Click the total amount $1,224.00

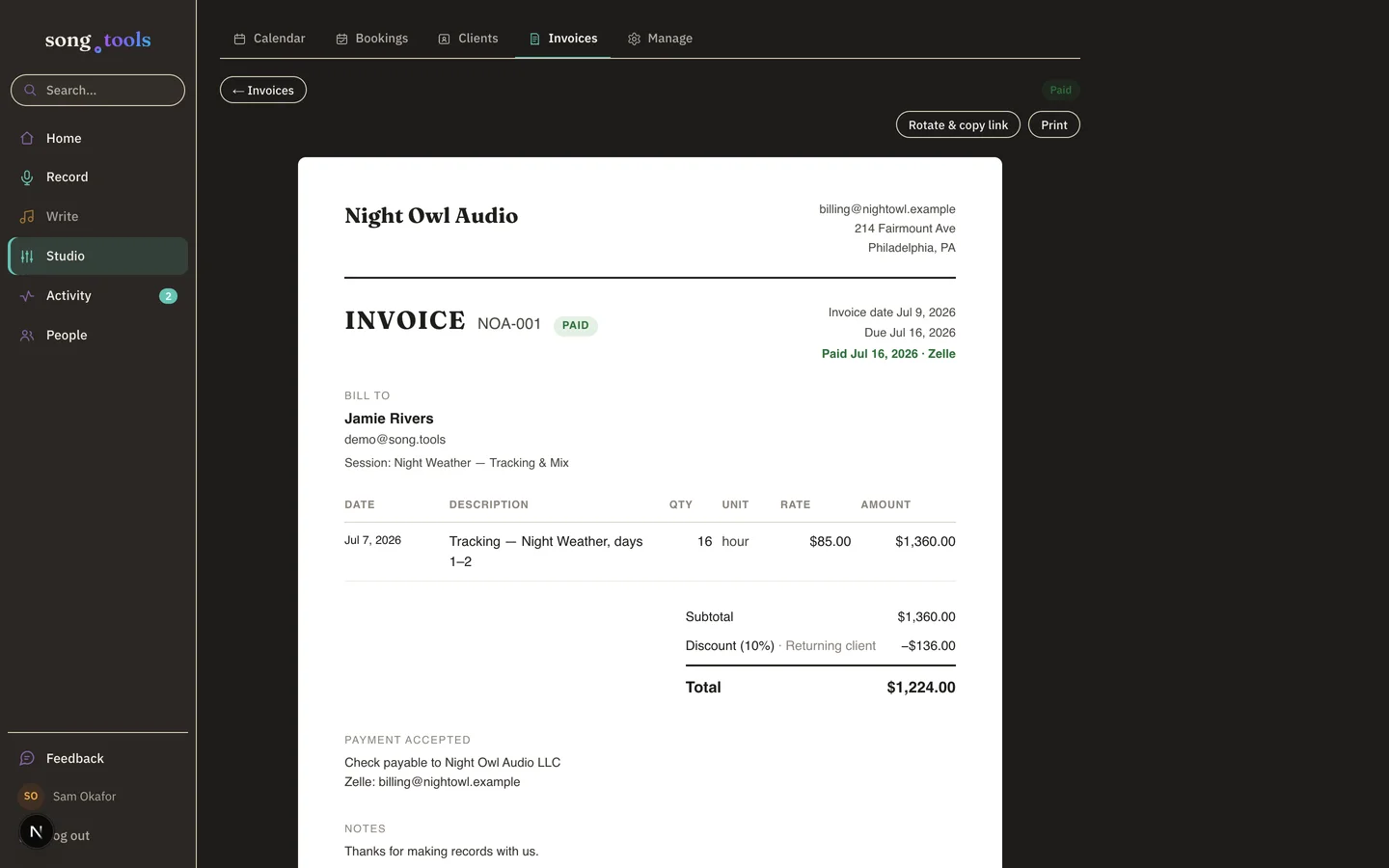pyautogui.click(x=921, y=688)
